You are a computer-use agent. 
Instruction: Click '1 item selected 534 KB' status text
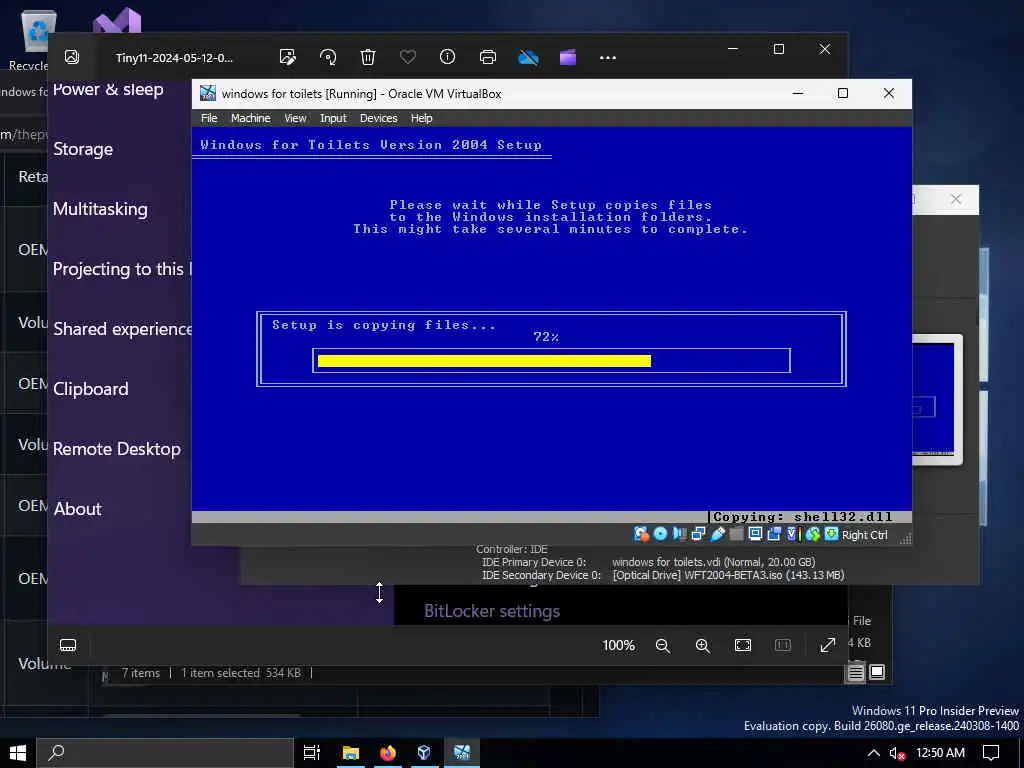pos(241,673)
